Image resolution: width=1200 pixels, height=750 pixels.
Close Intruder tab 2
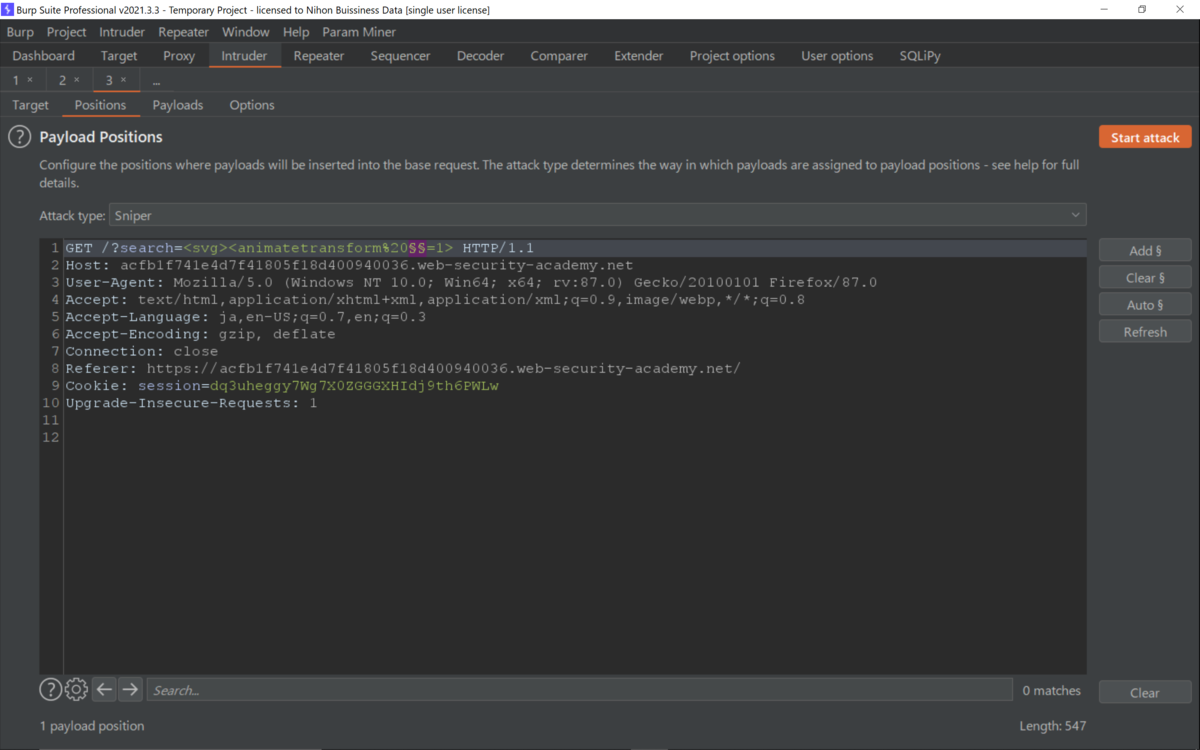(77, 80)
